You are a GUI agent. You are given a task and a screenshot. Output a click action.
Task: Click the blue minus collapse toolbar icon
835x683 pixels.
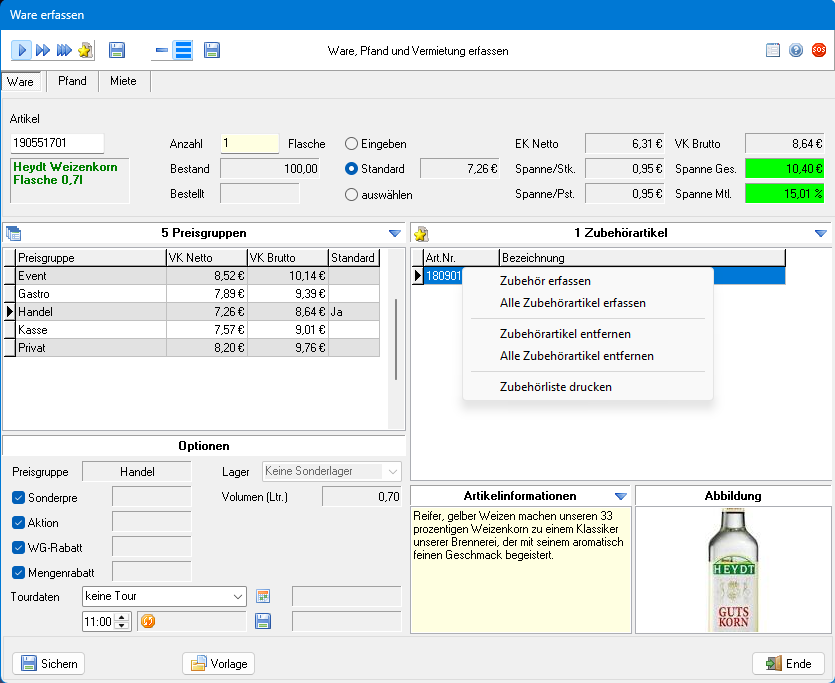click(161, 51)
